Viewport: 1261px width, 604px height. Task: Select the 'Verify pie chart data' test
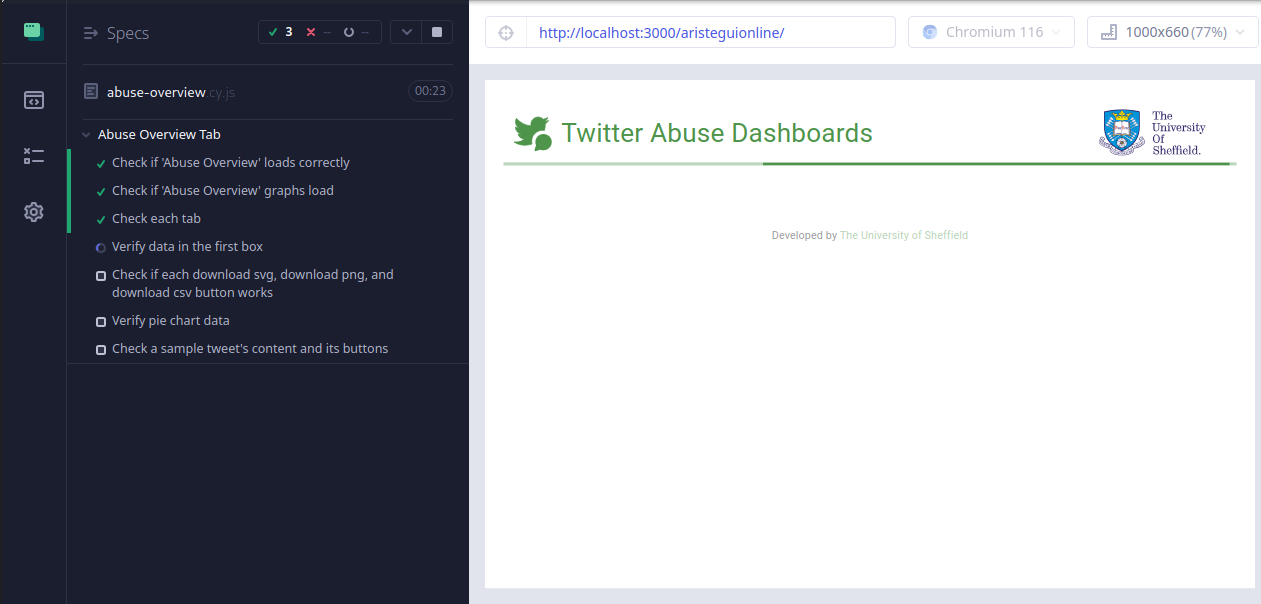click(x=170, y=321)
